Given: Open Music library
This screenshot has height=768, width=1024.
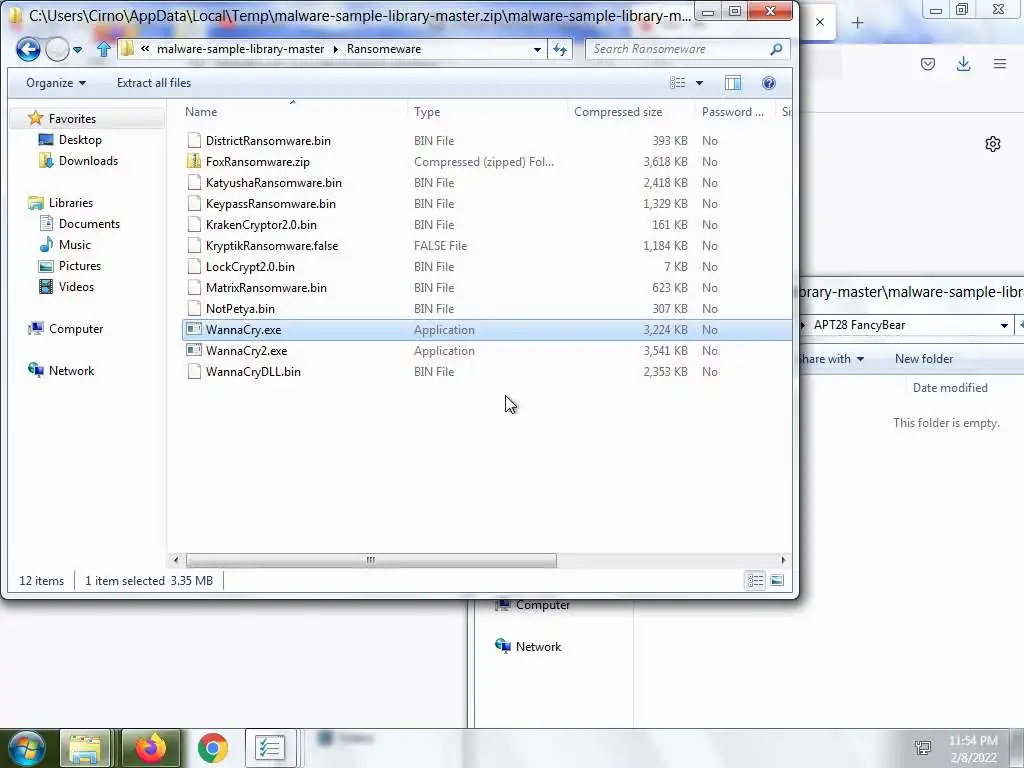Looking at the screenshot, I should coord(74,244).
